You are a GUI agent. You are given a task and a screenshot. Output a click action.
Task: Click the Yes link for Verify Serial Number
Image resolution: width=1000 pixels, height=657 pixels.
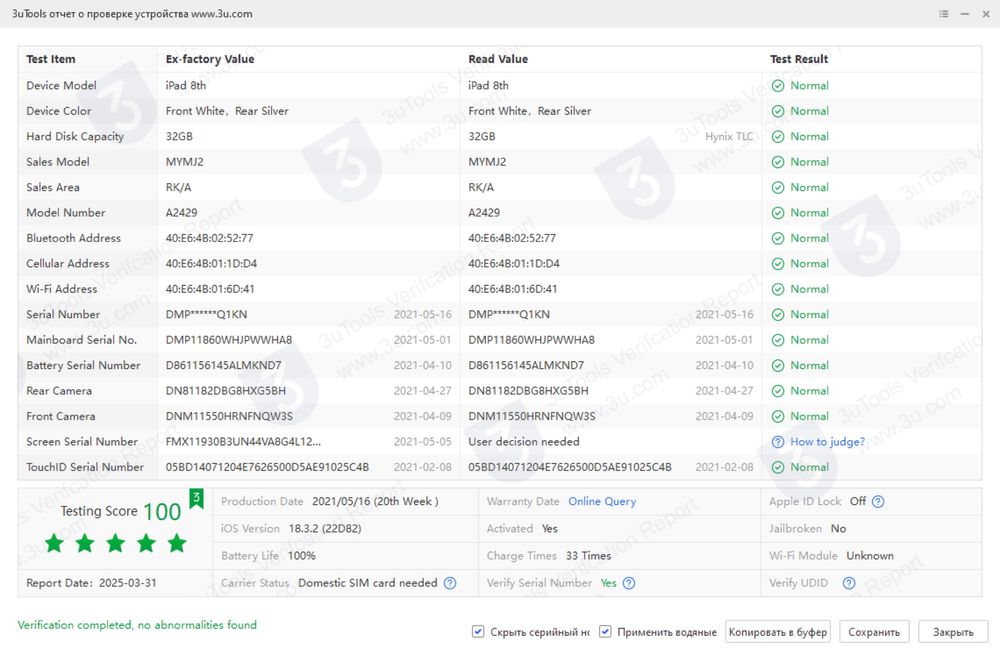[x=608, y=583]
